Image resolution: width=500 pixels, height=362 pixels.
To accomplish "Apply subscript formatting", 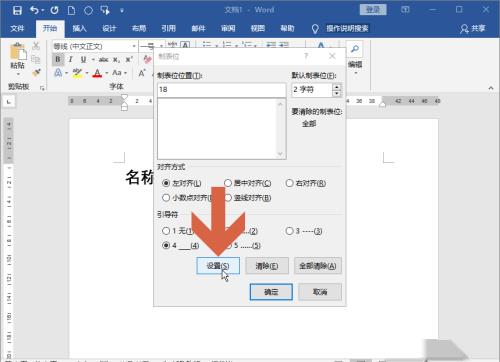I will point(116,60).
